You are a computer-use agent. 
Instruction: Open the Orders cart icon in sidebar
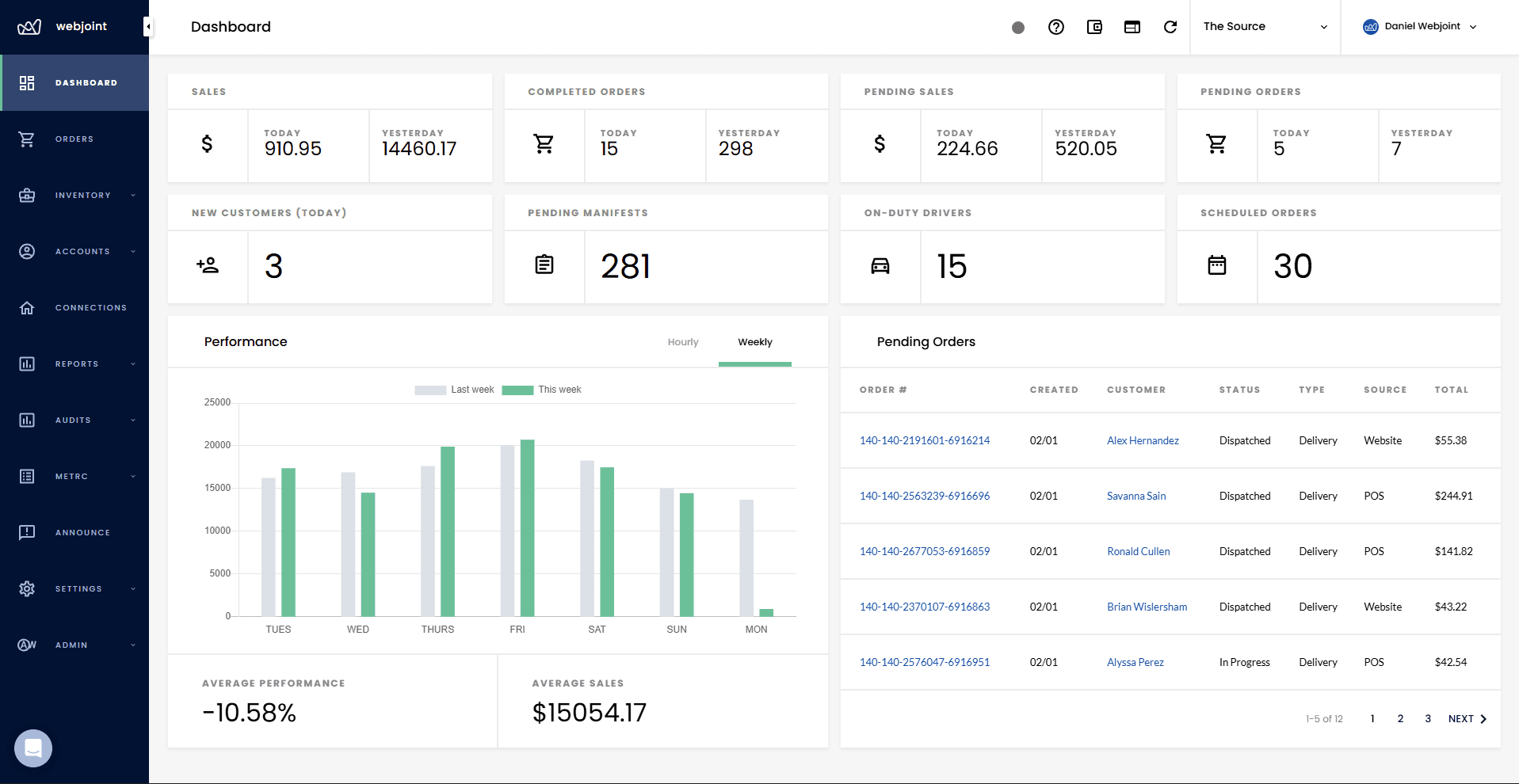pyautogui.click(x=27, y=139)
